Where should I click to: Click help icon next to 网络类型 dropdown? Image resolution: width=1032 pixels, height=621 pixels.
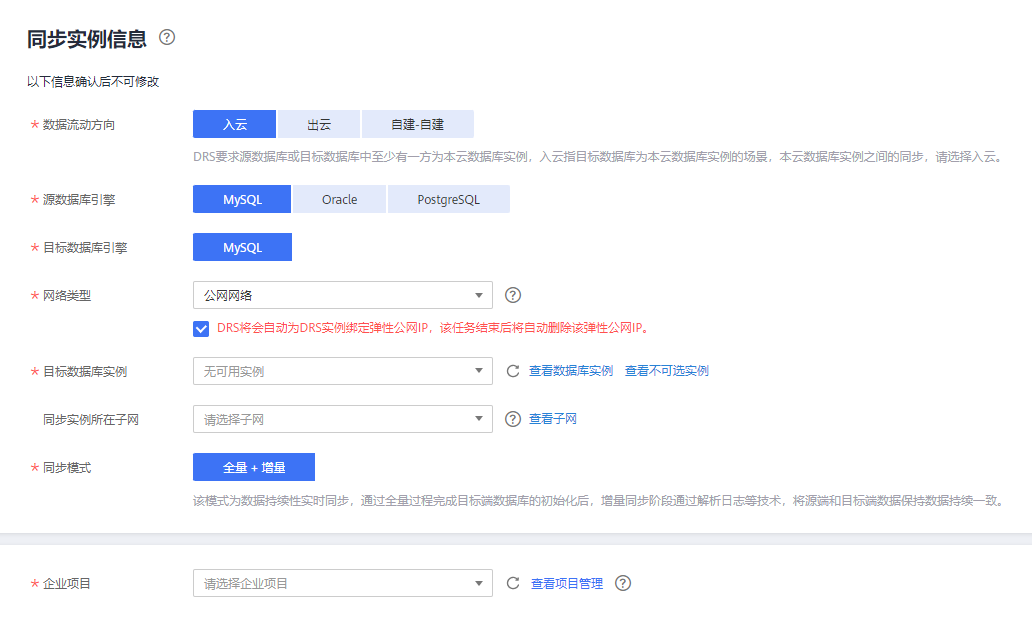tap(513, 295)
